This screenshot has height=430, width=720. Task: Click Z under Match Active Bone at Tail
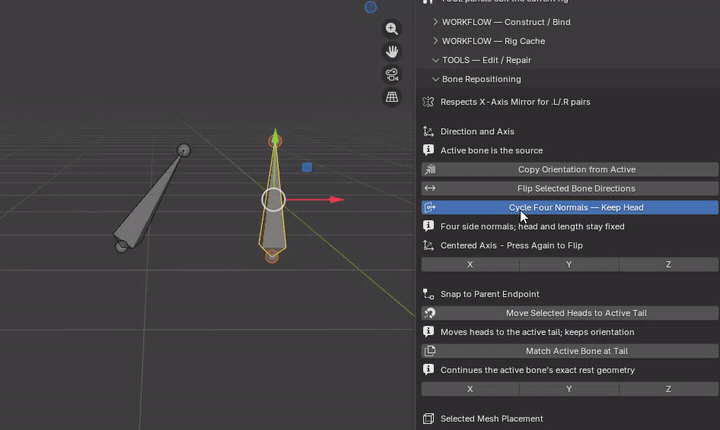pos(669,389)
